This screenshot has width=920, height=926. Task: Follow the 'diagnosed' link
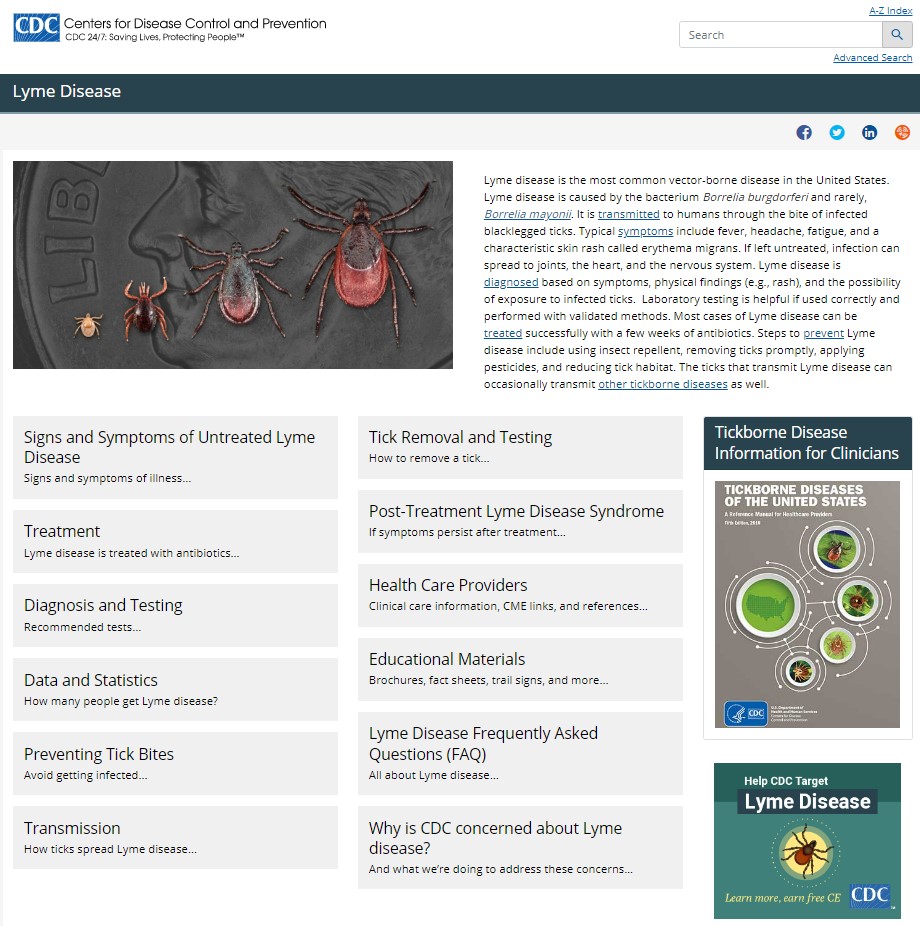(511, 282)
